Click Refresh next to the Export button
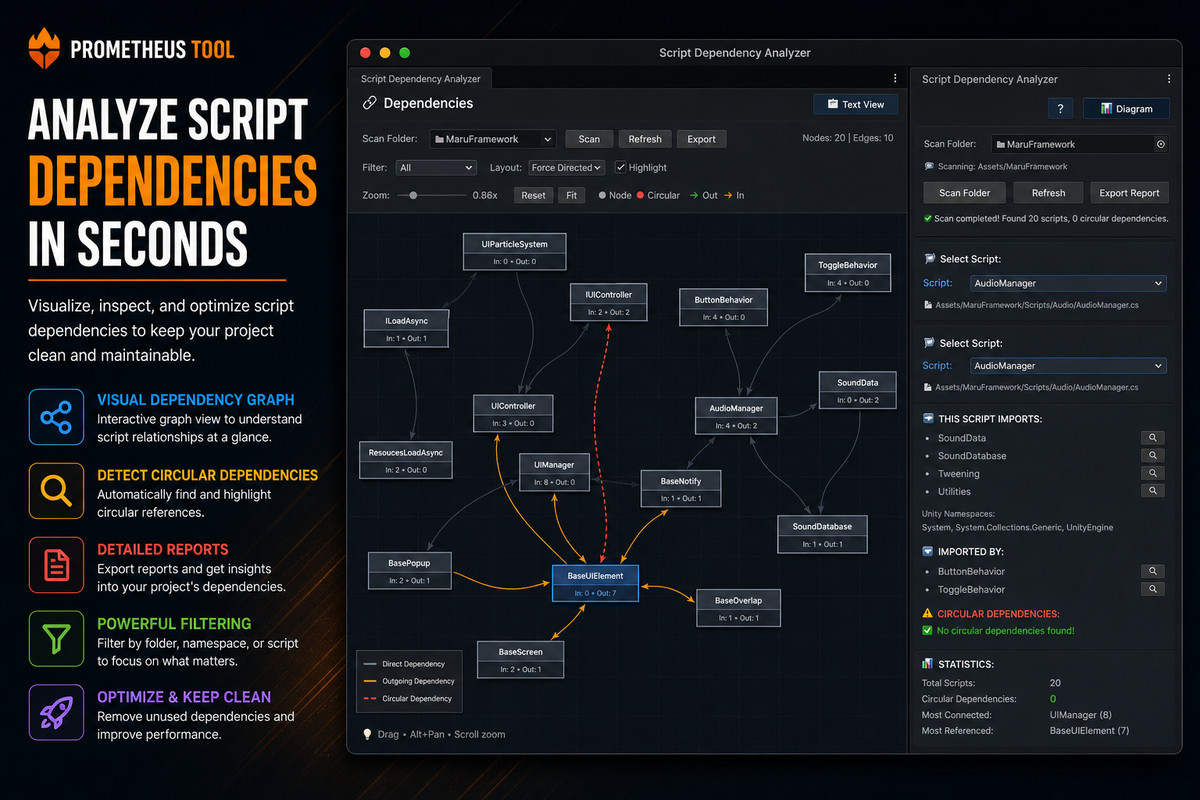The height and width of the screenshot is (800, 1200). [x=645, y=139]
